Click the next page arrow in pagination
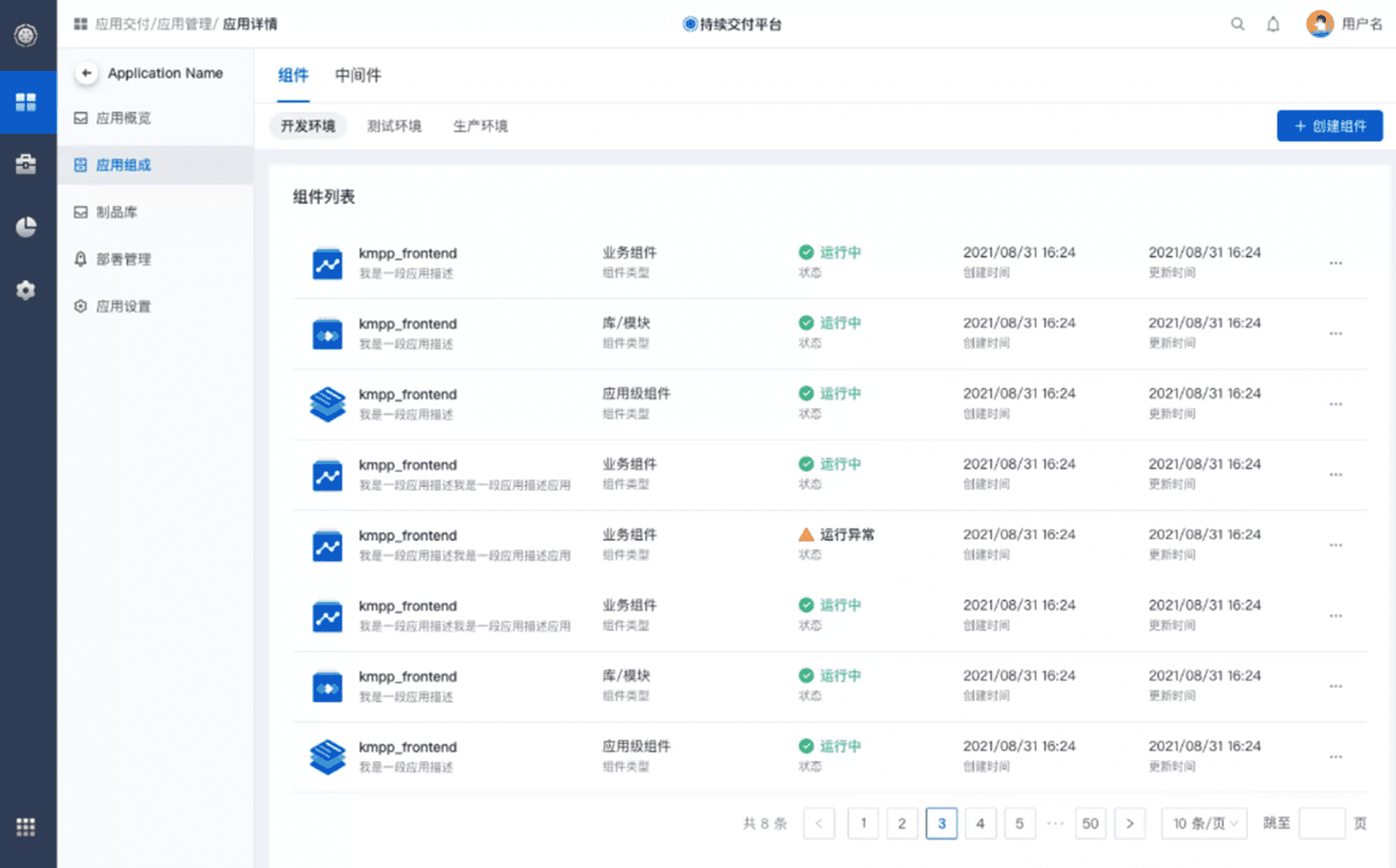The width and height of the screenshot is (1396, 868). point(1130,823)
